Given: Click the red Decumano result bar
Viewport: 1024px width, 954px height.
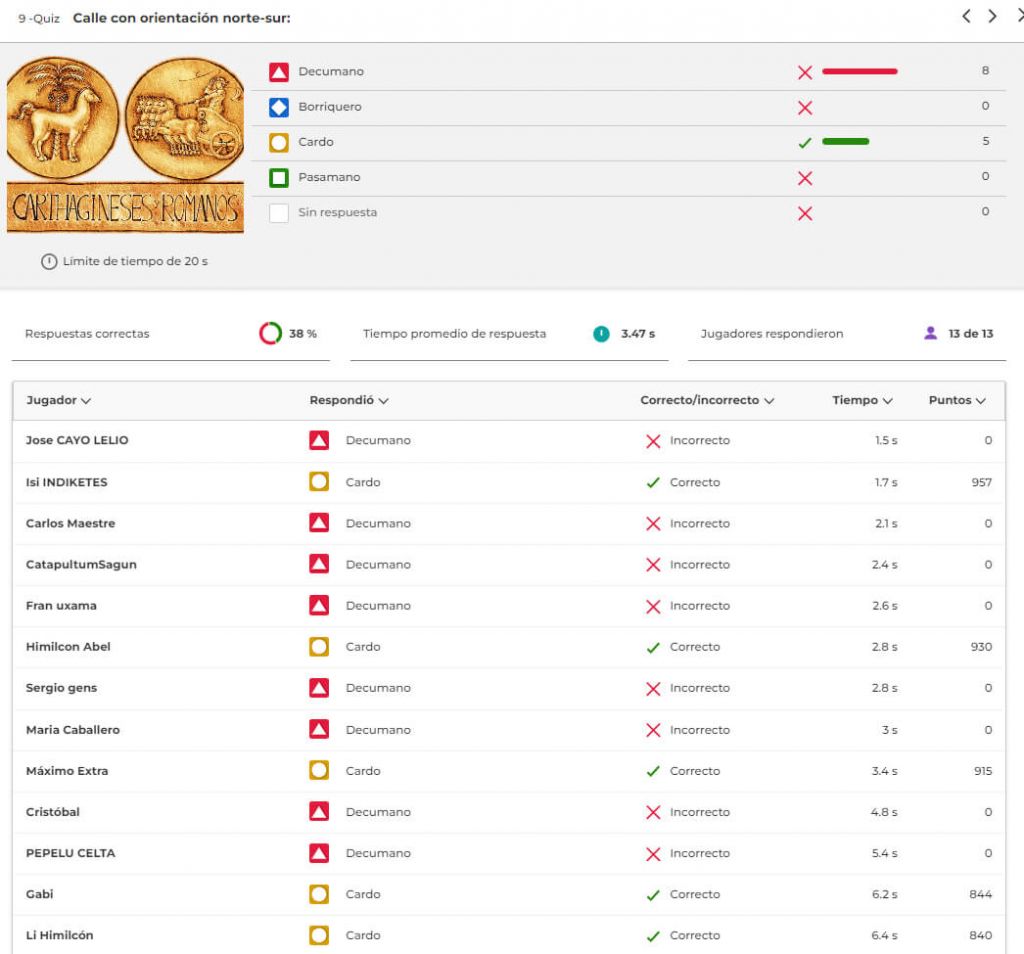Looking at the screenshot, I should click(x=859, y=72).
